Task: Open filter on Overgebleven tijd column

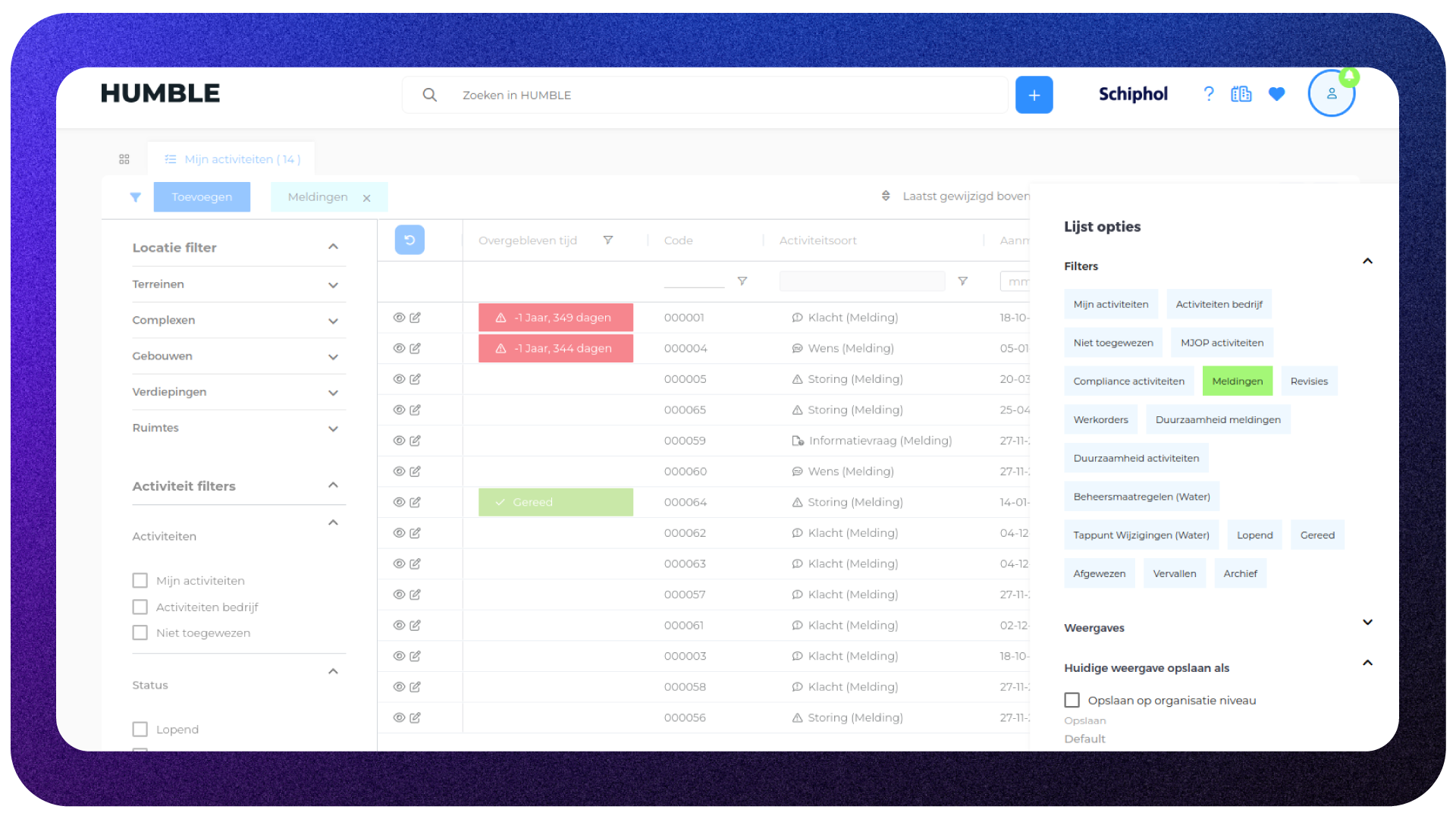Action: click(607, 240)
